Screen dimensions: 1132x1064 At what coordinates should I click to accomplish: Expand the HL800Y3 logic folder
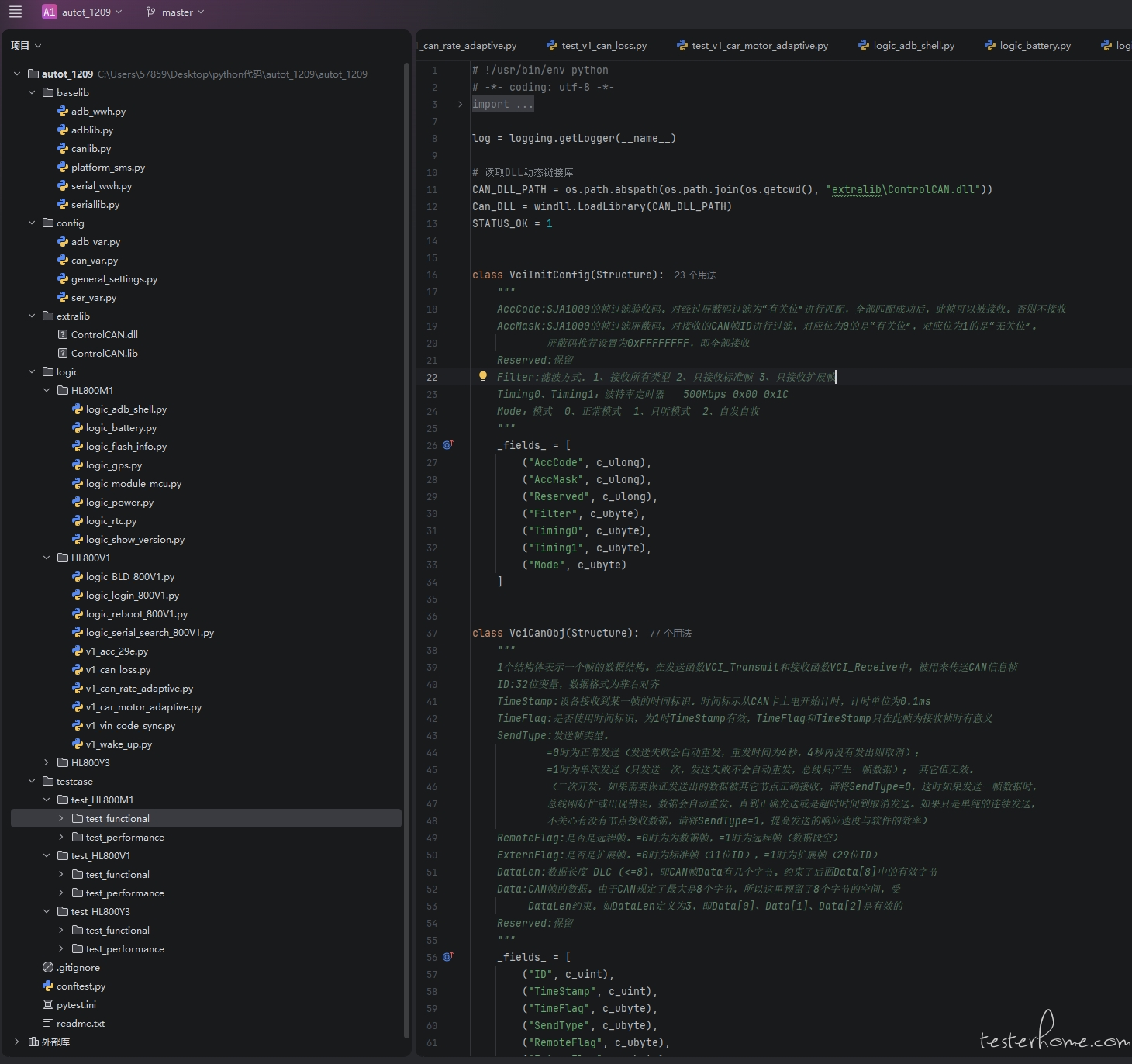coord(47,762)
